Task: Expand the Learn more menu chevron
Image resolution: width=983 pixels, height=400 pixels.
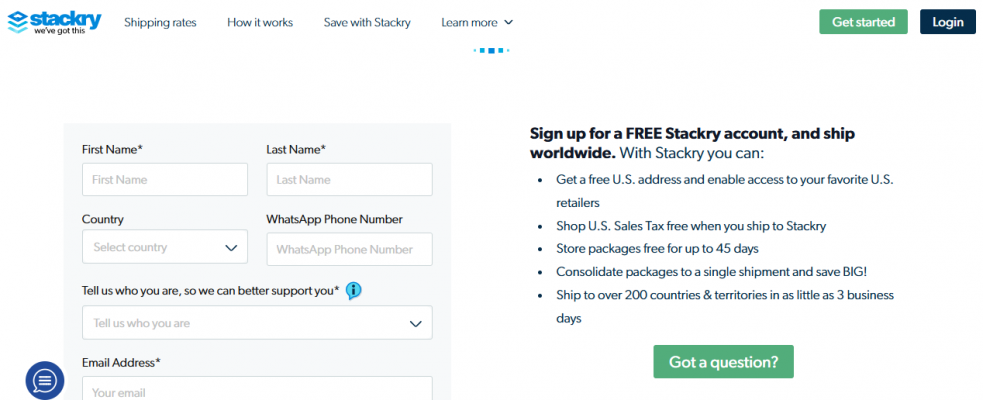Action: [x=508, y=22]
